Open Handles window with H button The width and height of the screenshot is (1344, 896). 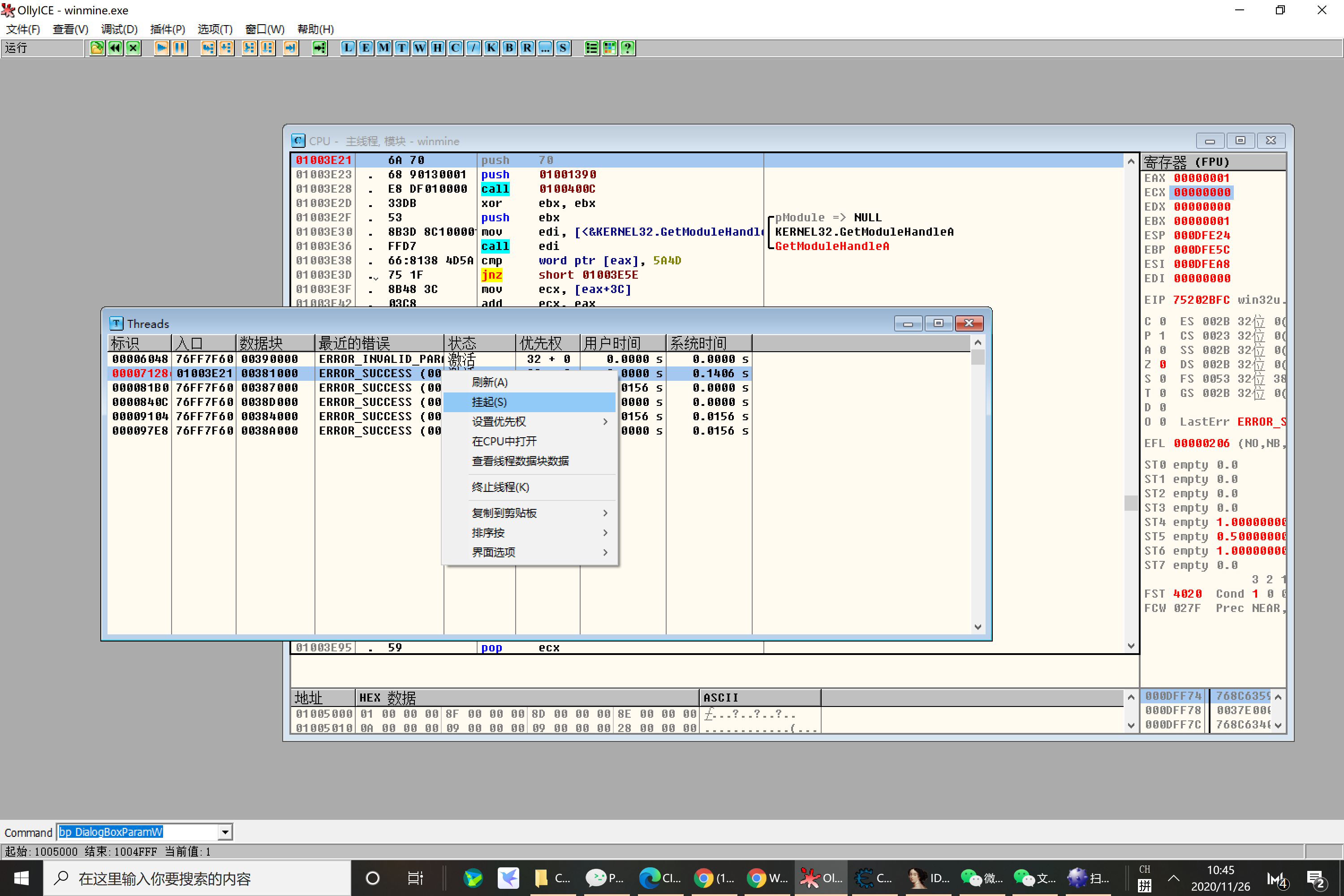click(x=438, y=48)
